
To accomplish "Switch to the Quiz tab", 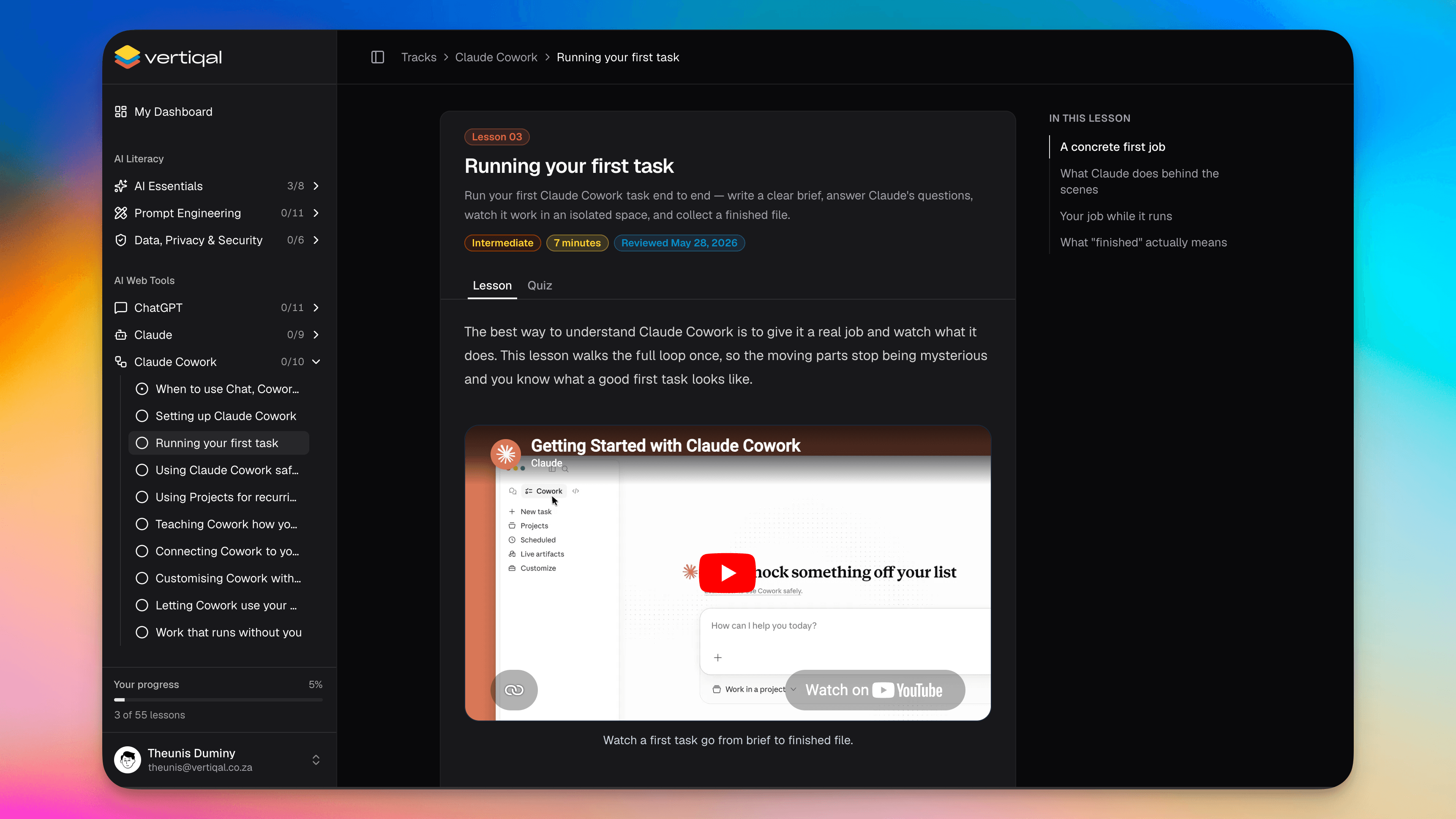I will point(540,285).
